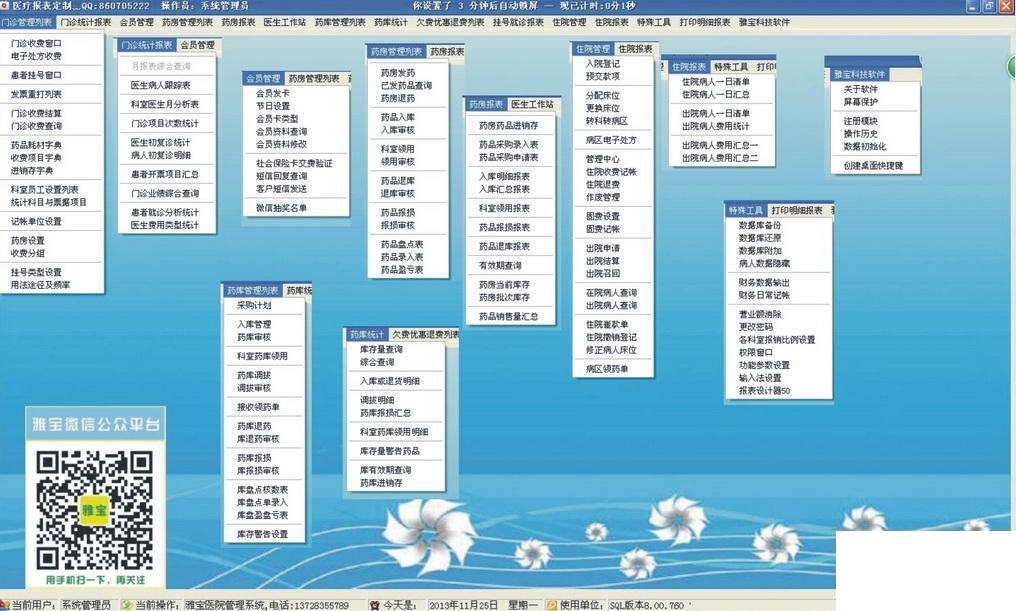
Task: Click the 使用单位 icon in status bar
Action: point(551,605)
